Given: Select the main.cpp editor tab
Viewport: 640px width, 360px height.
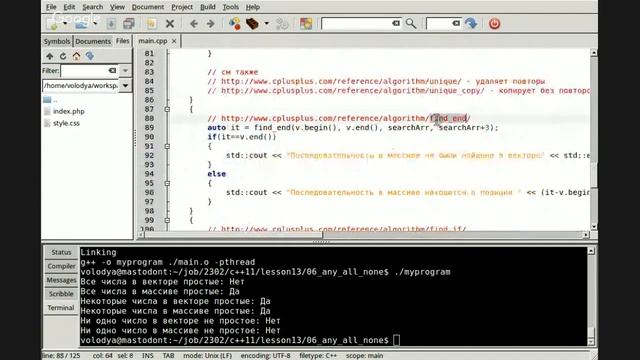Looking at the screenshot, I should pyautogui.click(x=153, y=41).
